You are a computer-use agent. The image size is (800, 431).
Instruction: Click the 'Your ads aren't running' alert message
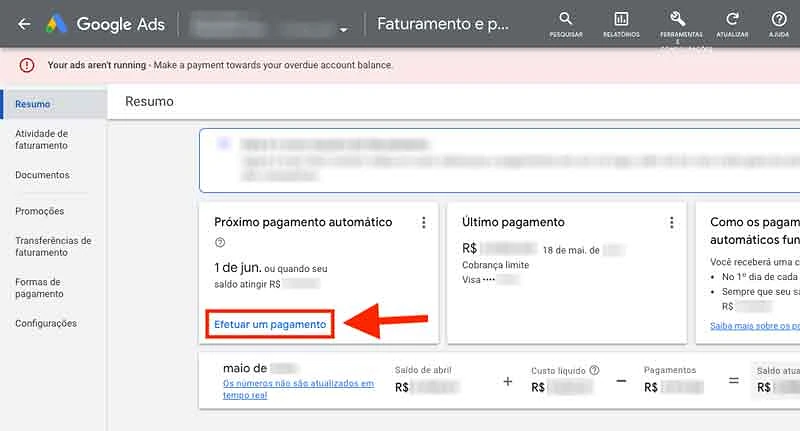(x=219, y=65)
